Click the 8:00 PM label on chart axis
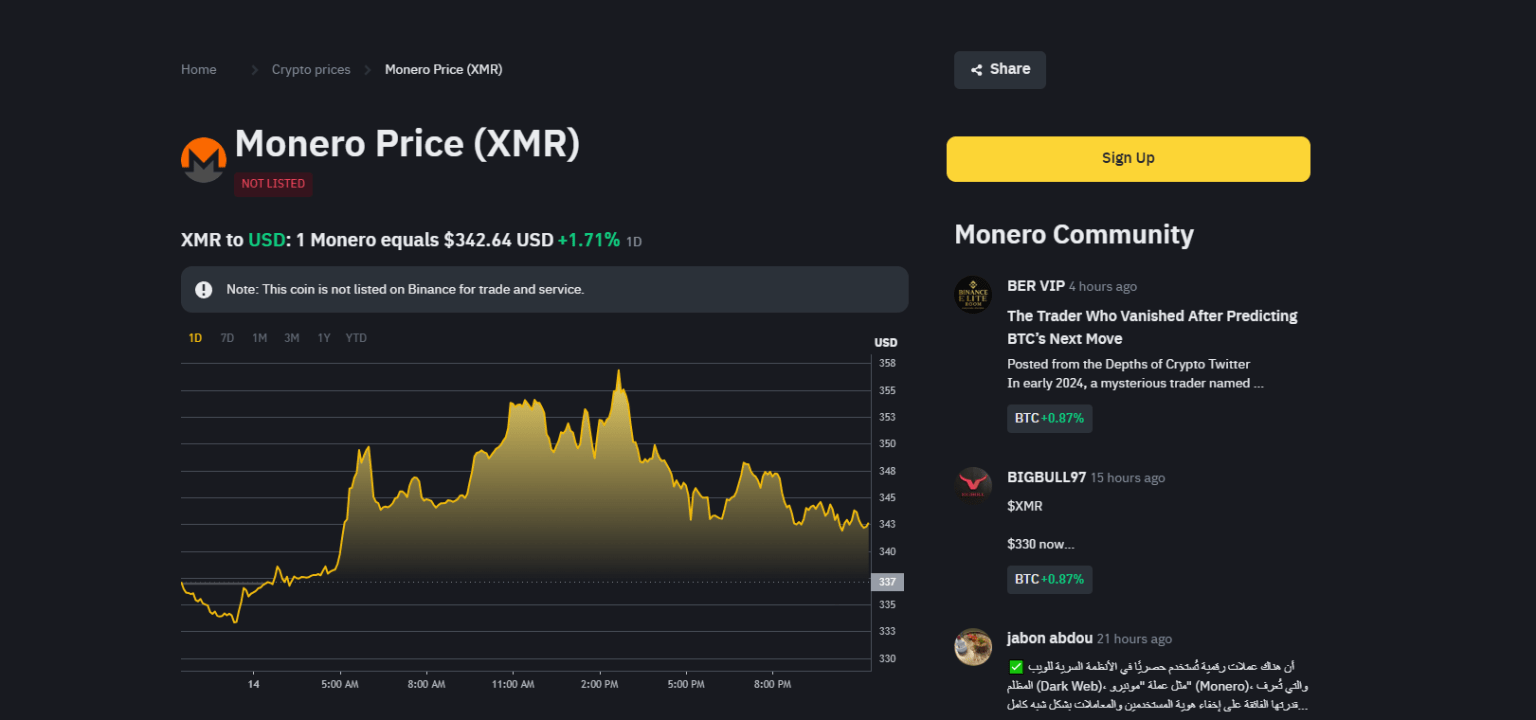 pyautogui.click(x=772, y=685)
